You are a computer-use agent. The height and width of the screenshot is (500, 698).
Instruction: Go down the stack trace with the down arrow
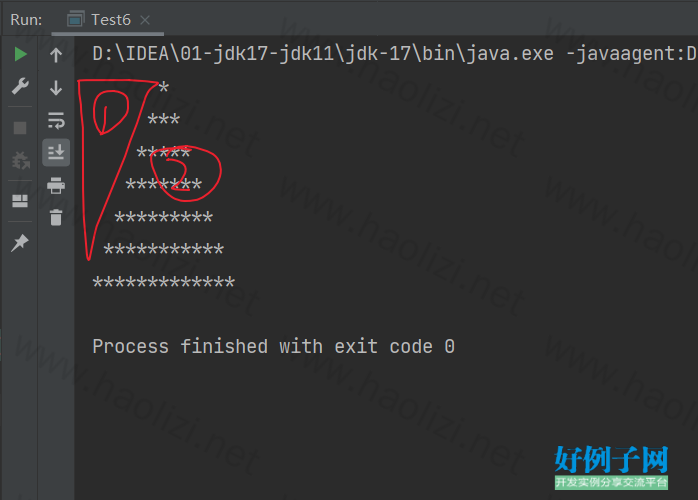(56, 88)
